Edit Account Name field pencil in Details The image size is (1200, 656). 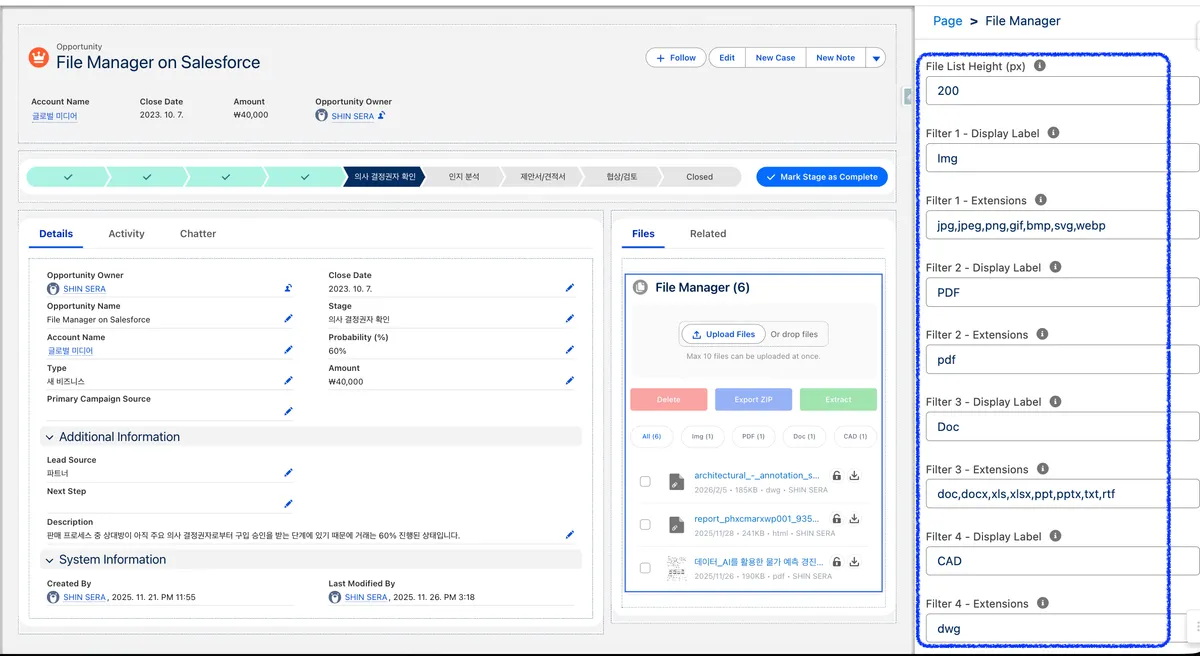(288, 349)
